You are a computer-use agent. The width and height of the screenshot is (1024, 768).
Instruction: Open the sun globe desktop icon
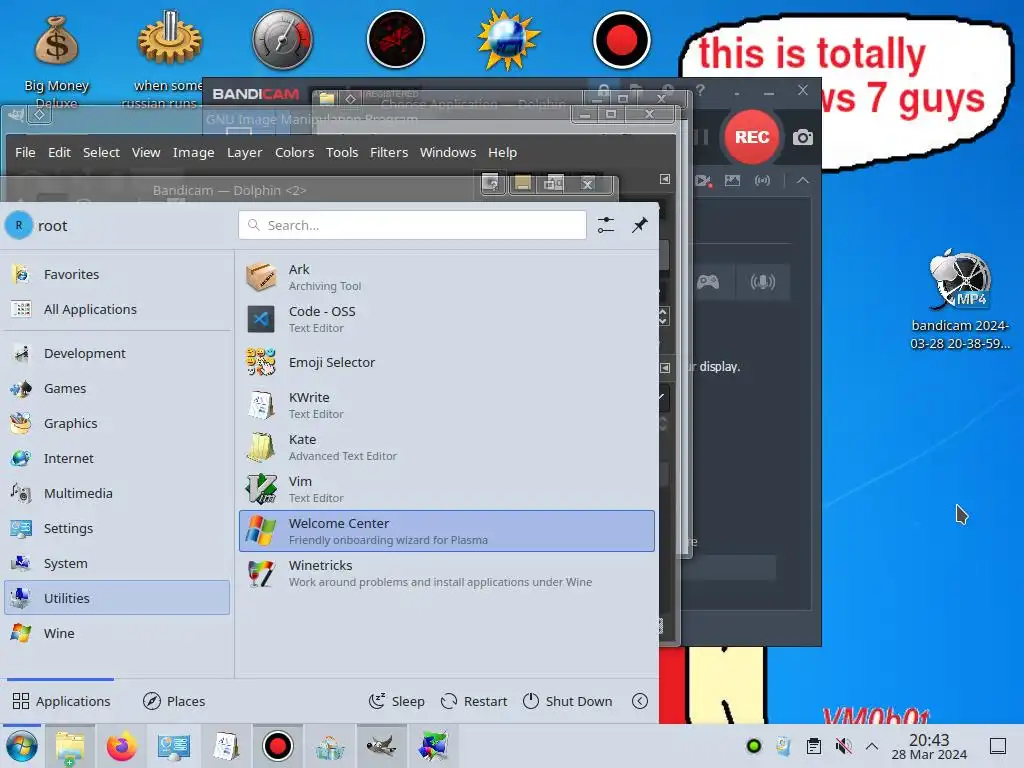[507, 40]
